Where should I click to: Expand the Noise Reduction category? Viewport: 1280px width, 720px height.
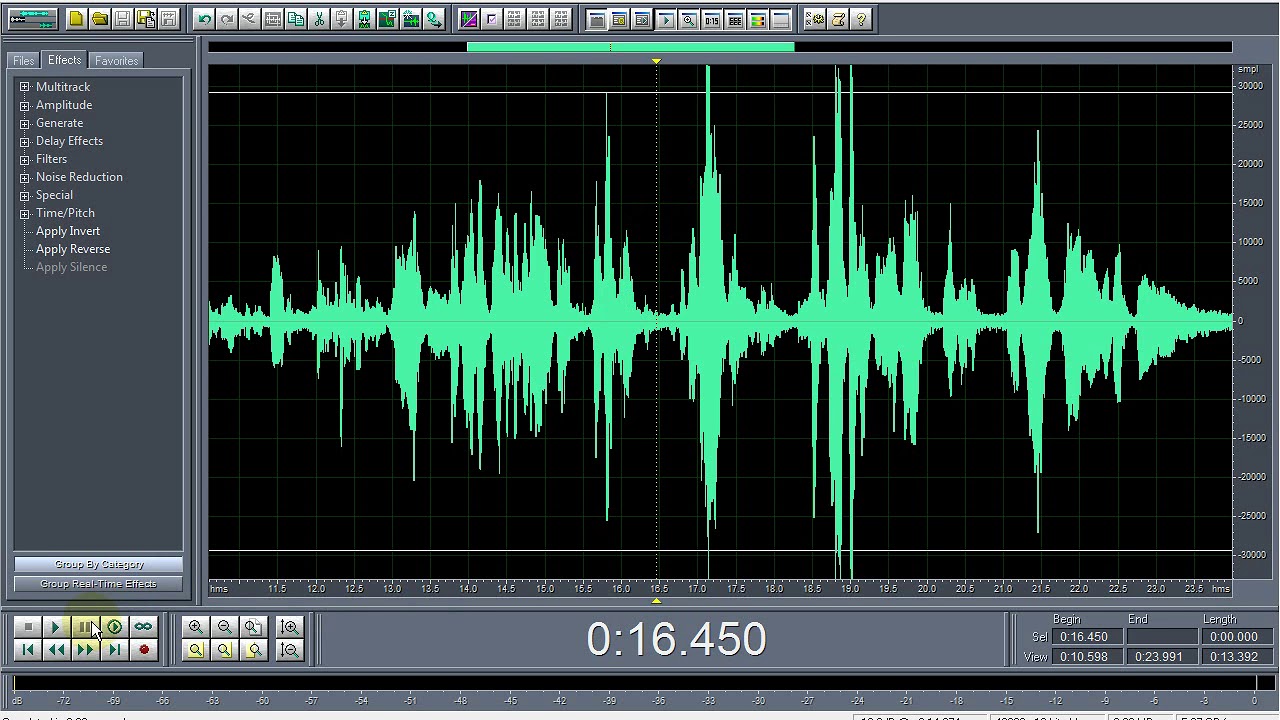pos(24,177)
